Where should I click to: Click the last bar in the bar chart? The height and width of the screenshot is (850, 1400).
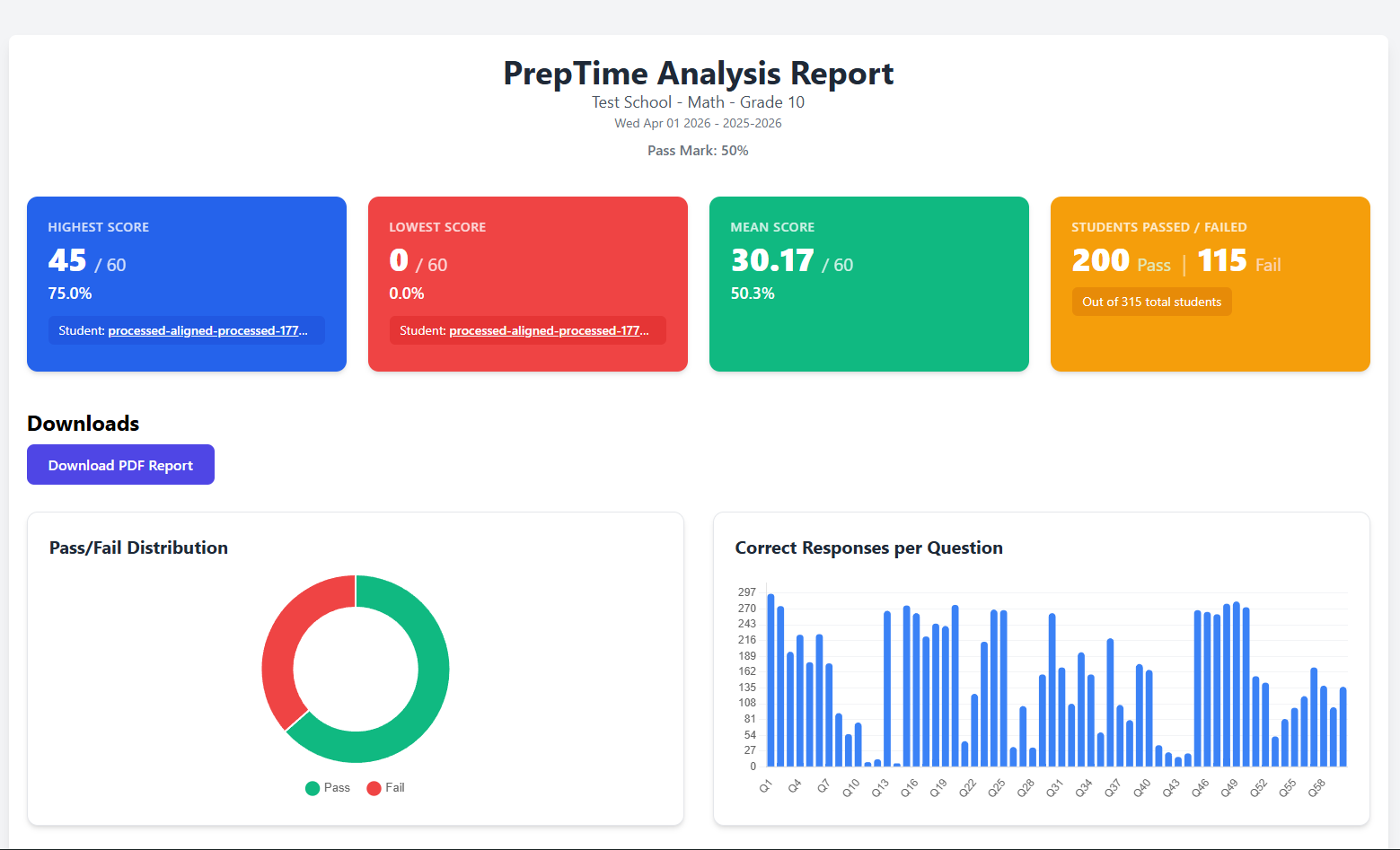[x=1343, y=727]
